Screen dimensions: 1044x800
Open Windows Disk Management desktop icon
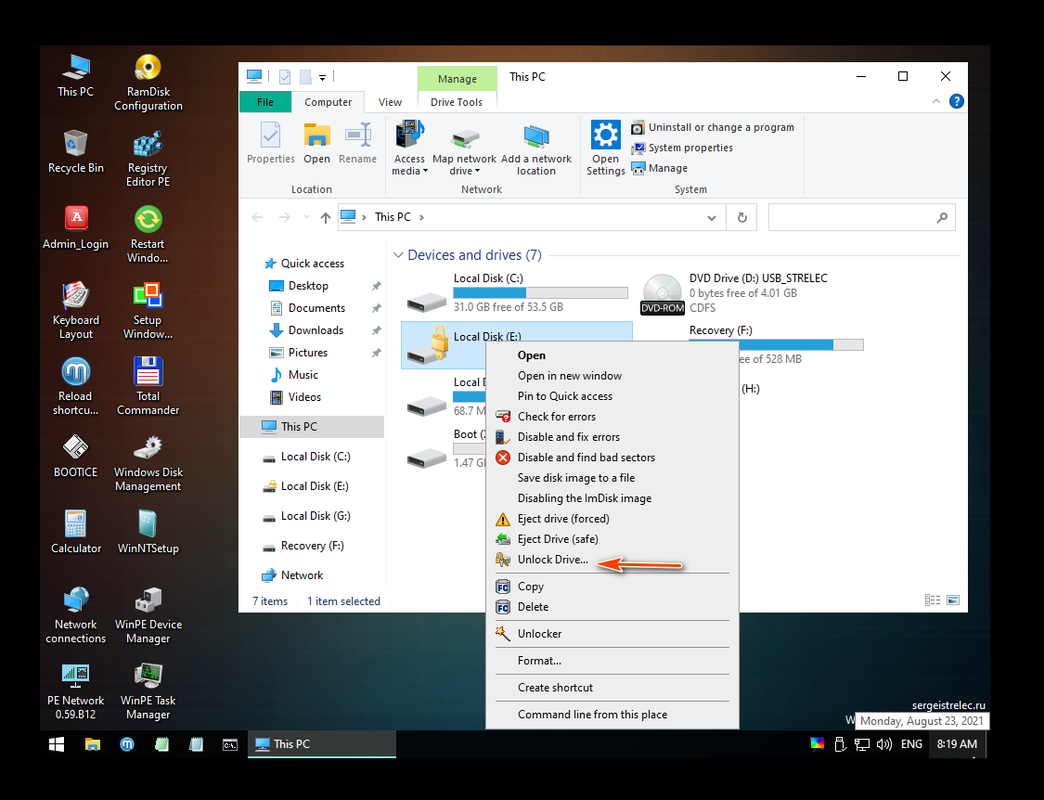pos(148,463)
